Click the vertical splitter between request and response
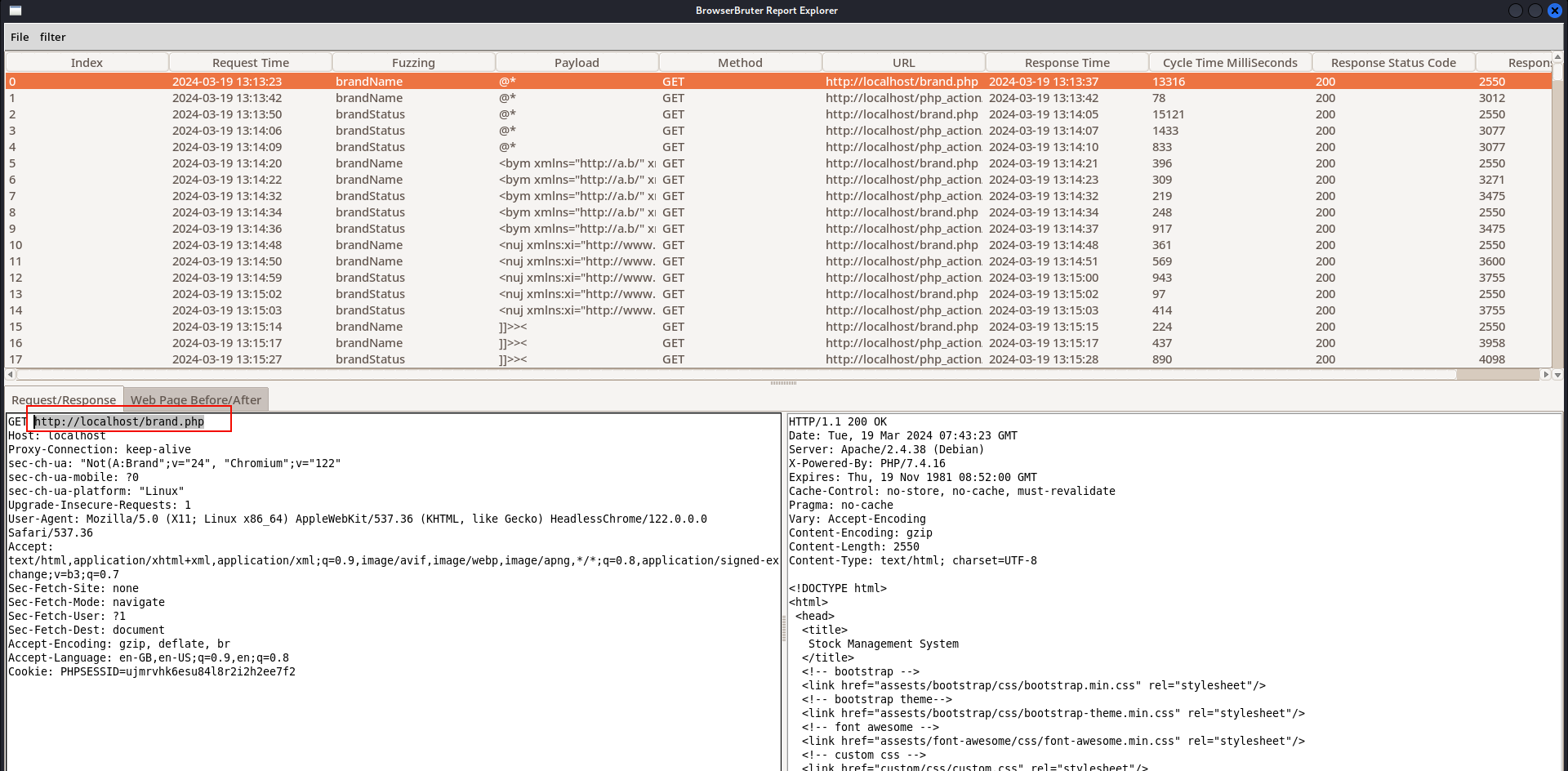The image size is (1568, 771). pyautogui.click(x=784, y=627)
